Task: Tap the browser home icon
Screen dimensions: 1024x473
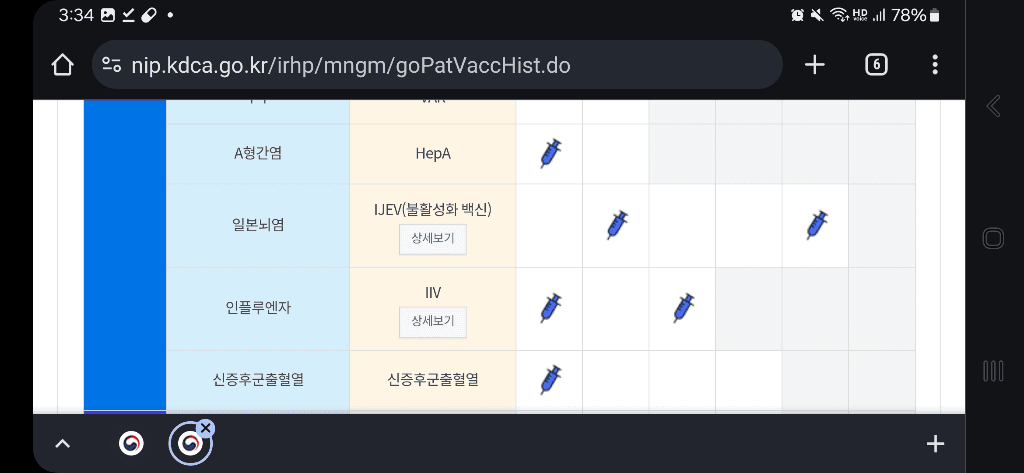Action: (62, 65)
